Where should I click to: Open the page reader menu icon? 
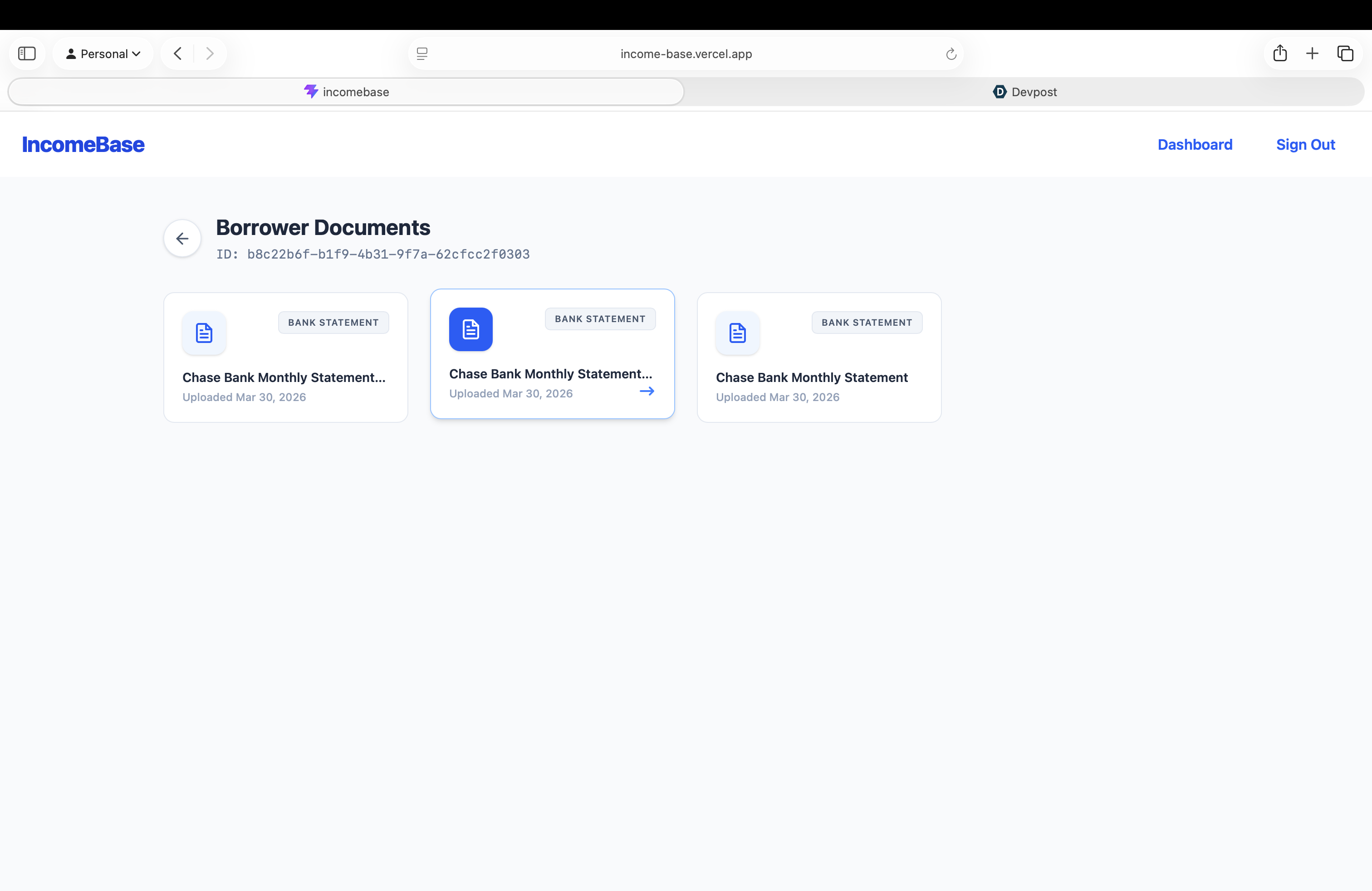[422, 54]
